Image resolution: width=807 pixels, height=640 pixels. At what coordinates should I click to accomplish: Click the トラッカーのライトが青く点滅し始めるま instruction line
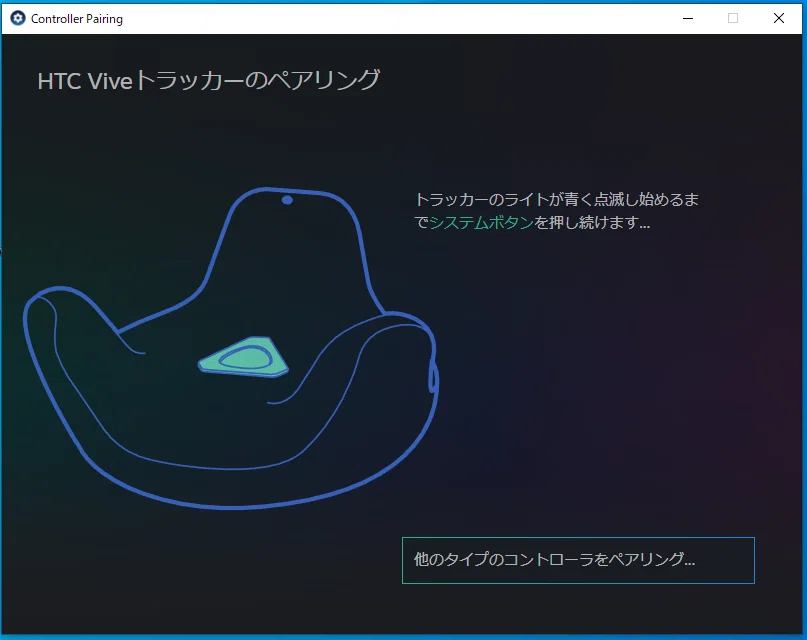[557, 199]
